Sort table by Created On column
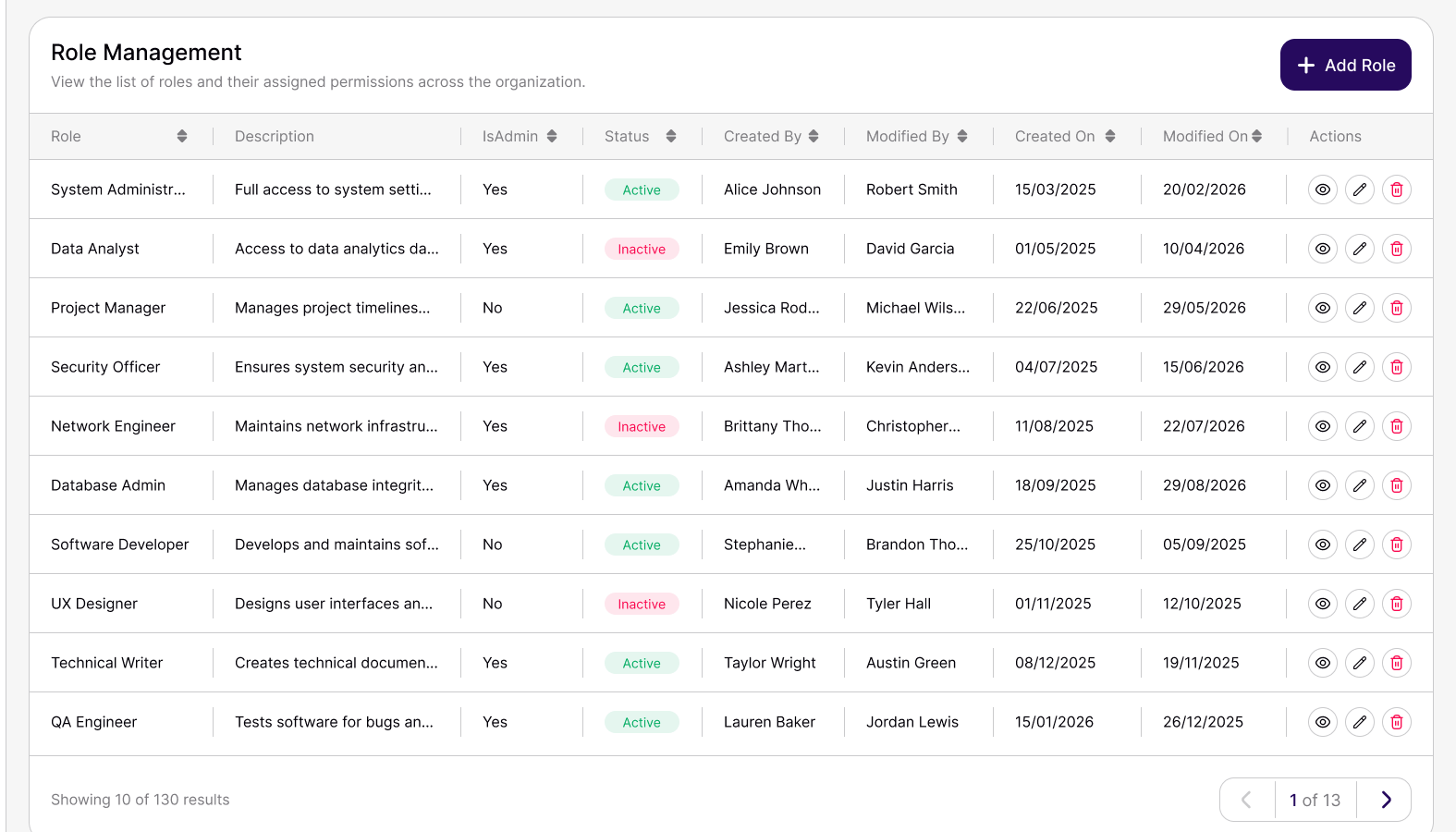This screenshot has height=832, width=1456. (x=1110, y=136)
